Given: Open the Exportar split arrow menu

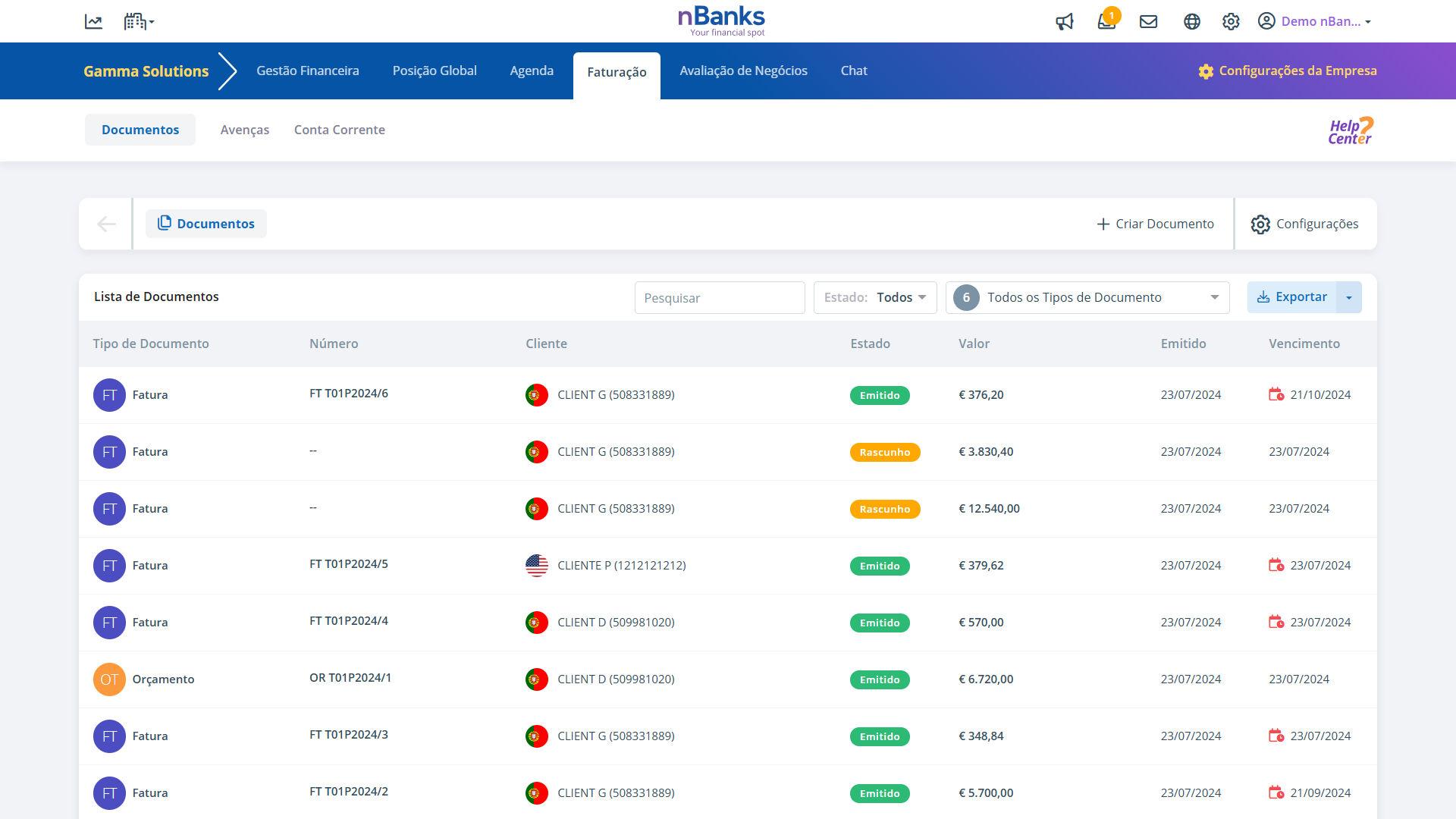Looking at the screenshot, I should [1348, 297].
